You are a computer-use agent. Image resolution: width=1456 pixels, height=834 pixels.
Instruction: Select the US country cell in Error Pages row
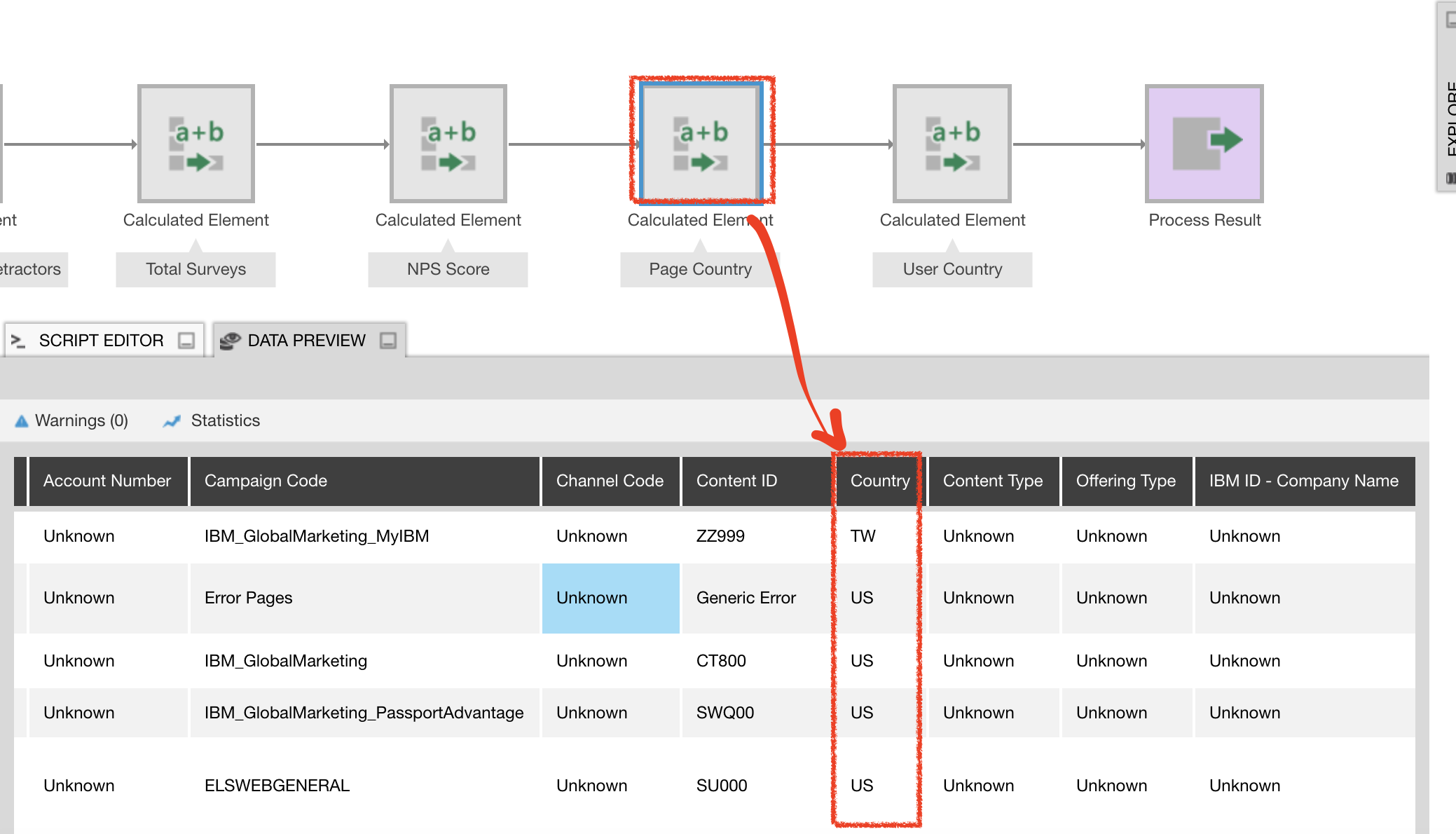[x=880, y=598]
